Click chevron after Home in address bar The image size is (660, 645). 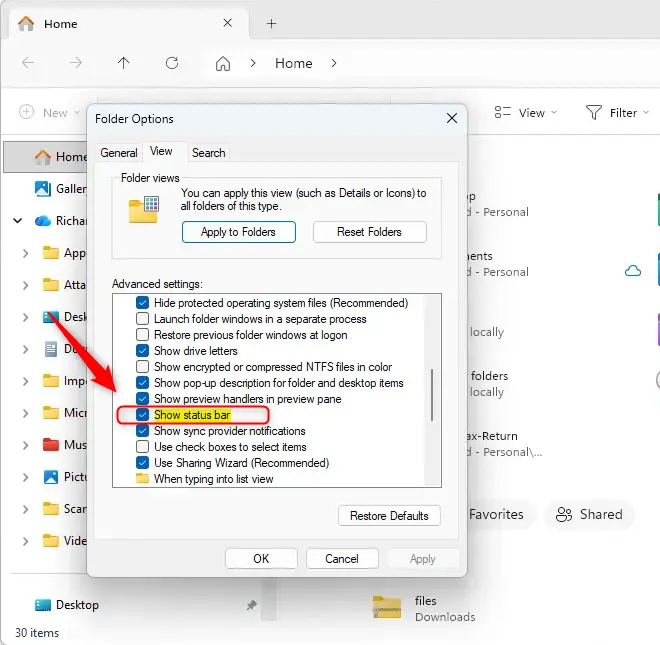334,63
